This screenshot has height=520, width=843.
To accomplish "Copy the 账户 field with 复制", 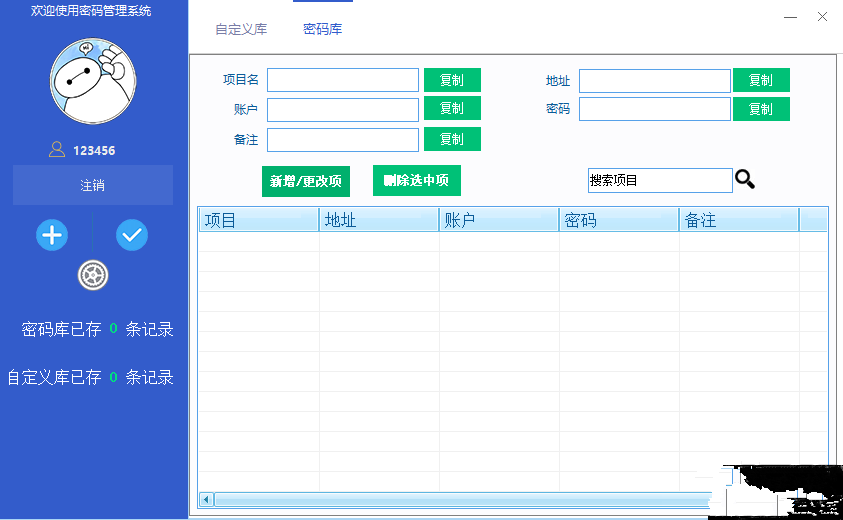I will [452, 108].
